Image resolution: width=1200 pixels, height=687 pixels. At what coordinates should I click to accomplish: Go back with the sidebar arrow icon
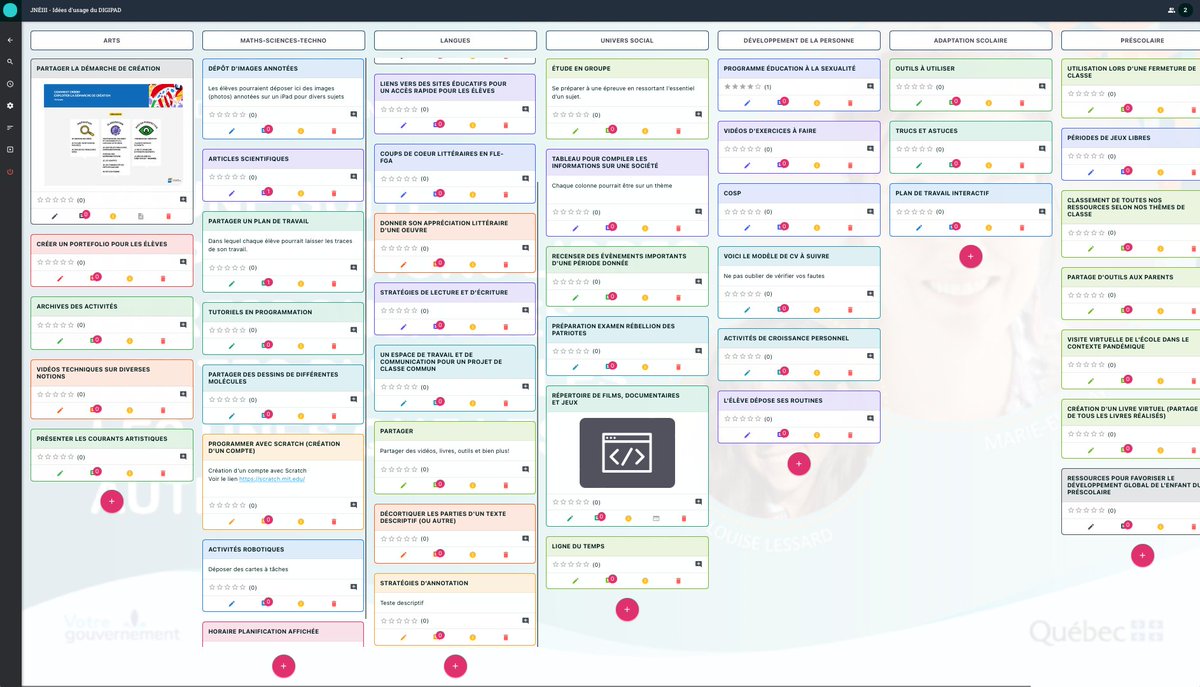10,40
